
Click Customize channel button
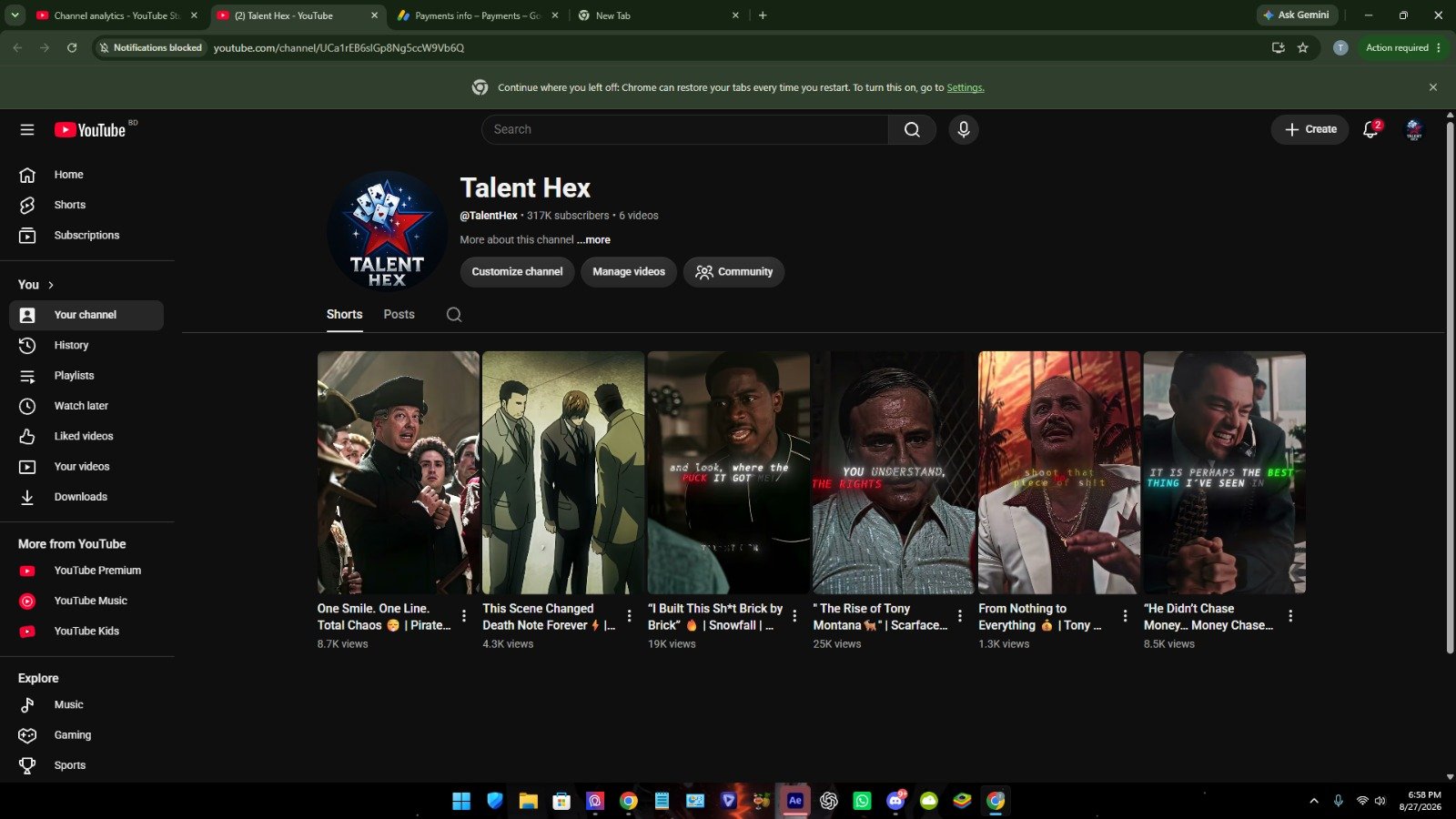(x=517, y=271)
